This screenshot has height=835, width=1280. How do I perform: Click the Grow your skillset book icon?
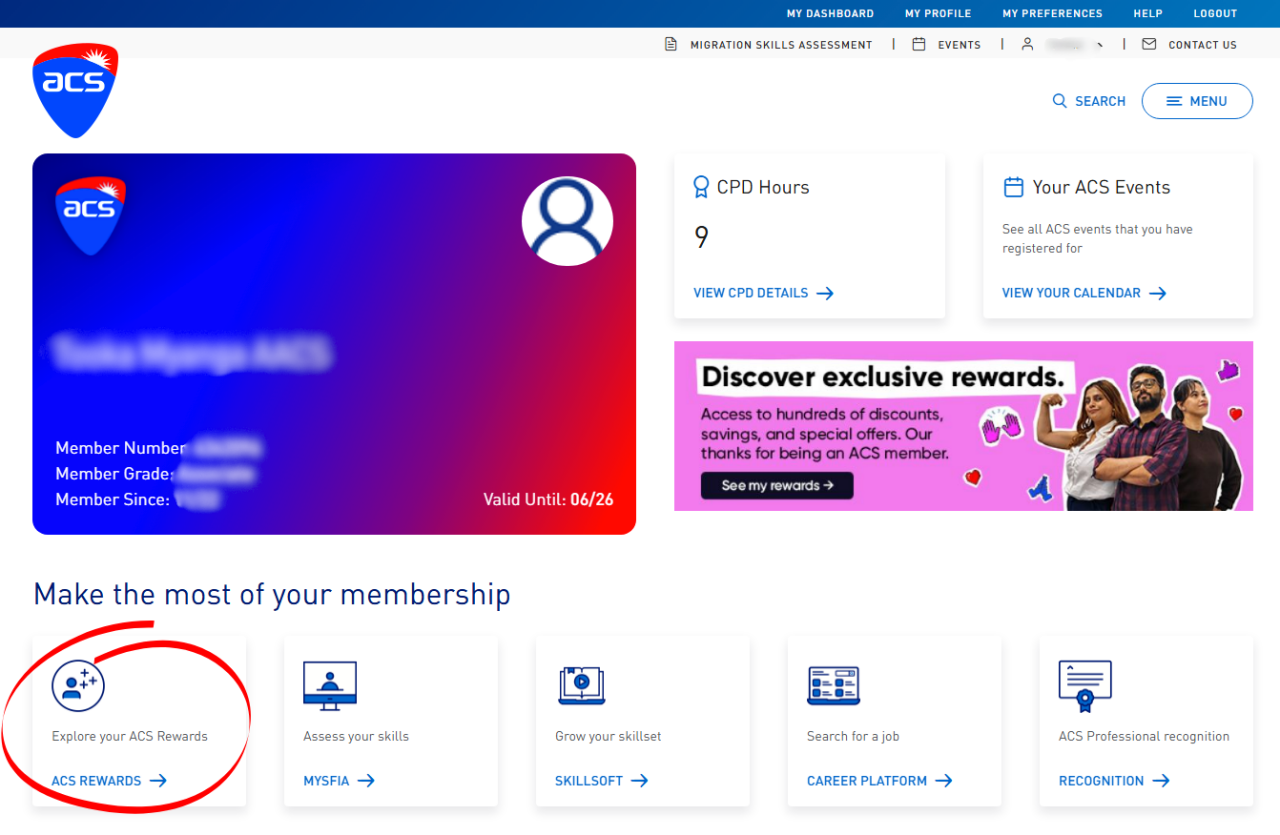pos(582,685)
